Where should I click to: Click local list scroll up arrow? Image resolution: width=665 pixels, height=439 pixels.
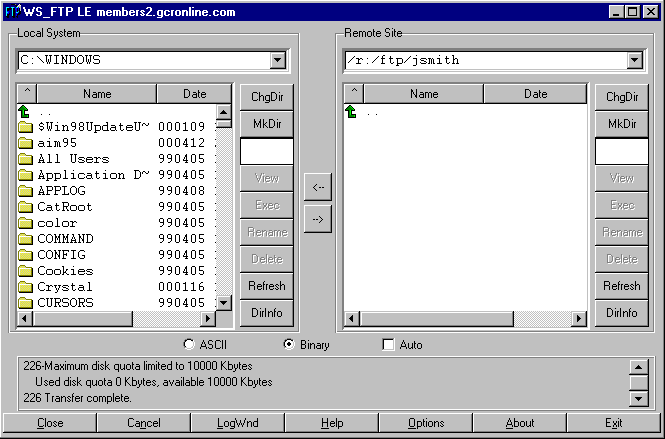[224, 112]
